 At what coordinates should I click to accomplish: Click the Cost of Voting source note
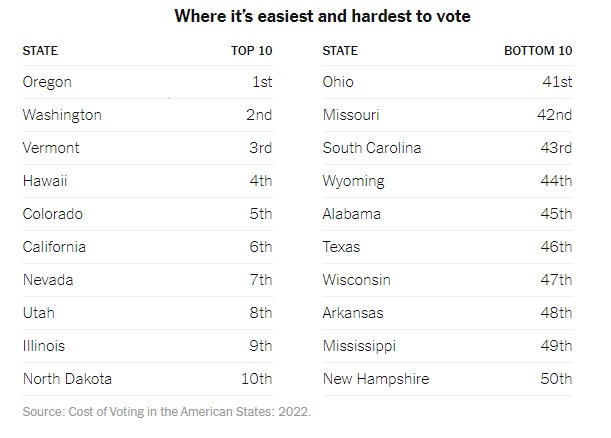(167, 410)
